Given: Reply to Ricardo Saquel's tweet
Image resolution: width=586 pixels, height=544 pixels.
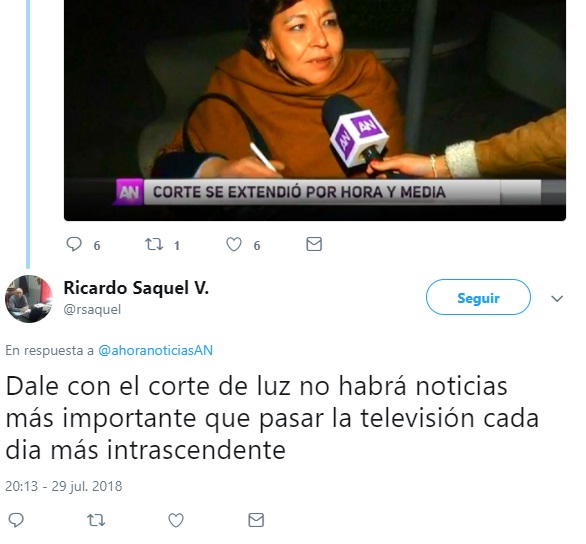Looking at the screenshot, I should [16, 520].
